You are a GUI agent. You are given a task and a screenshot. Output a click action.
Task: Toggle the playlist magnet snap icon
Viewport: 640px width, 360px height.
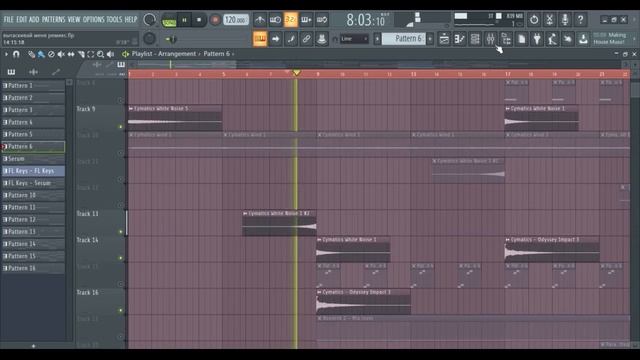coord(16,54)
